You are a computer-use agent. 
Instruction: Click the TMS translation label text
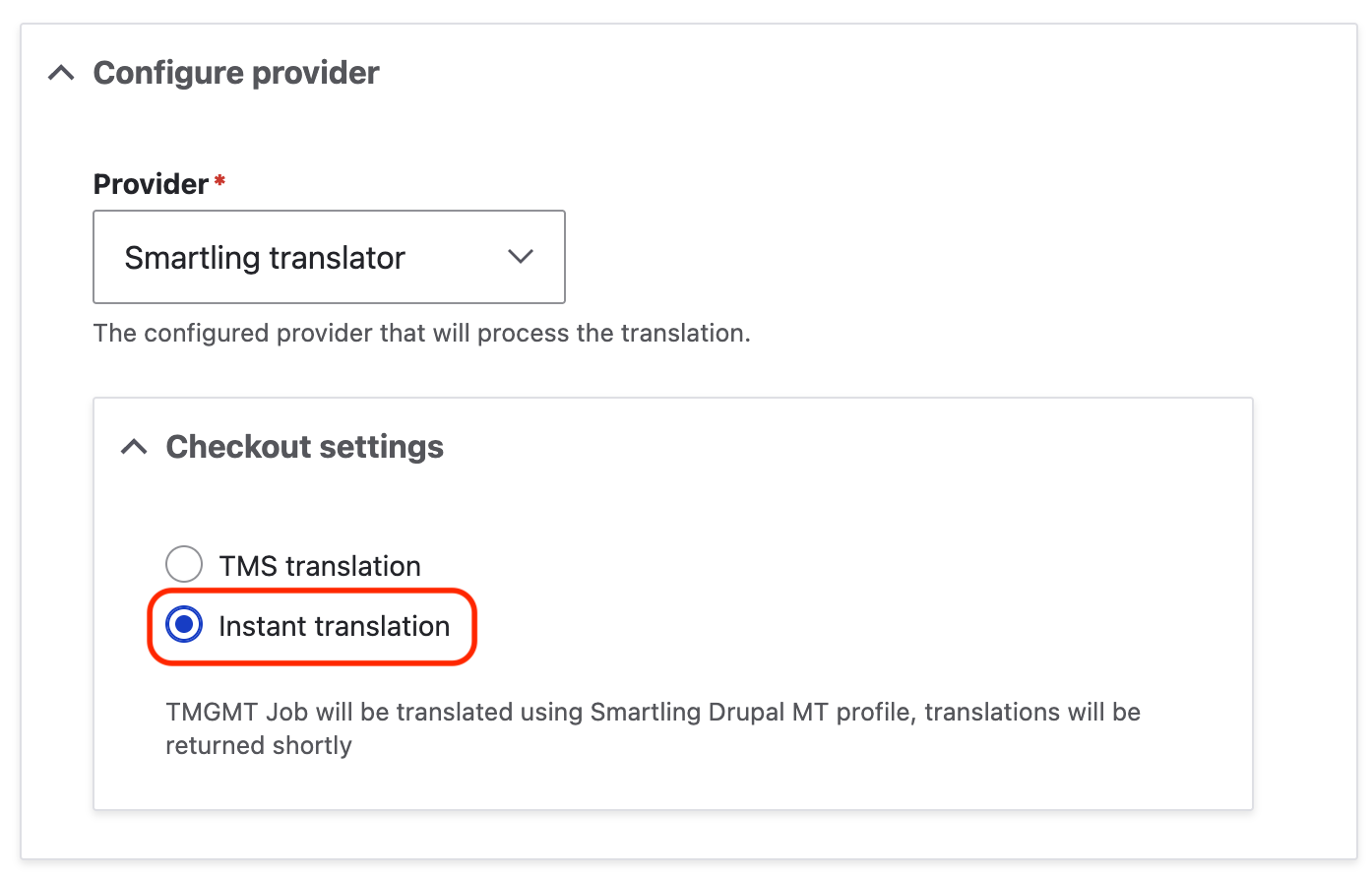click(320, 566)
